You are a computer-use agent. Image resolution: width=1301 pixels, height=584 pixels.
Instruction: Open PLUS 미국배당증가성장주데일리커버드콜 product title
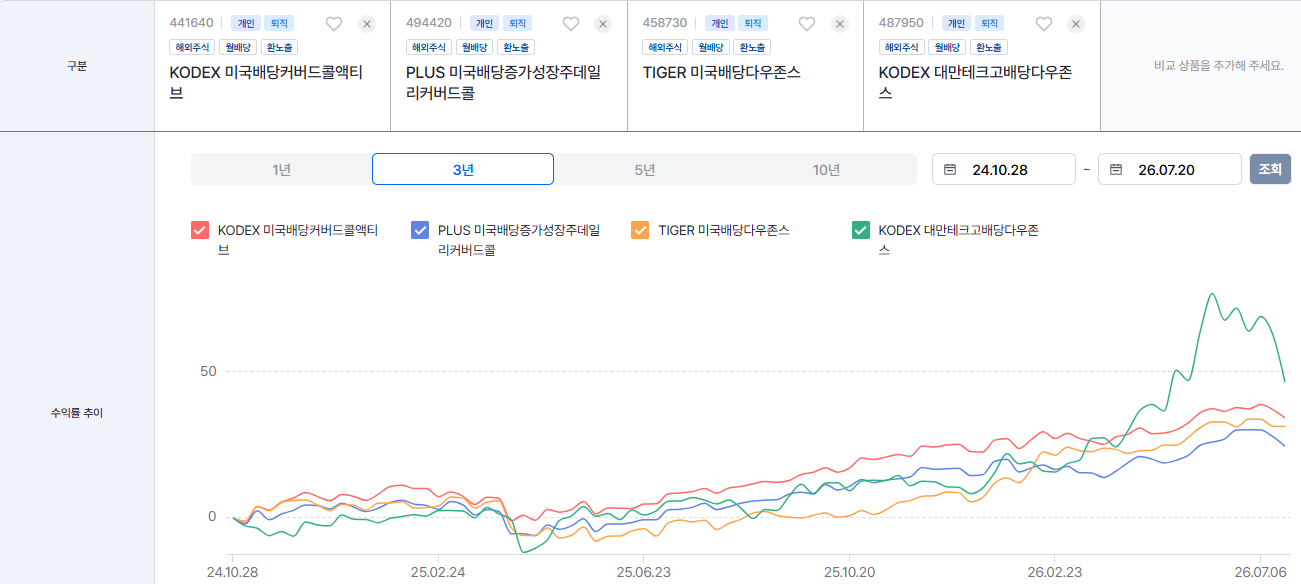(x=504, y=83)
